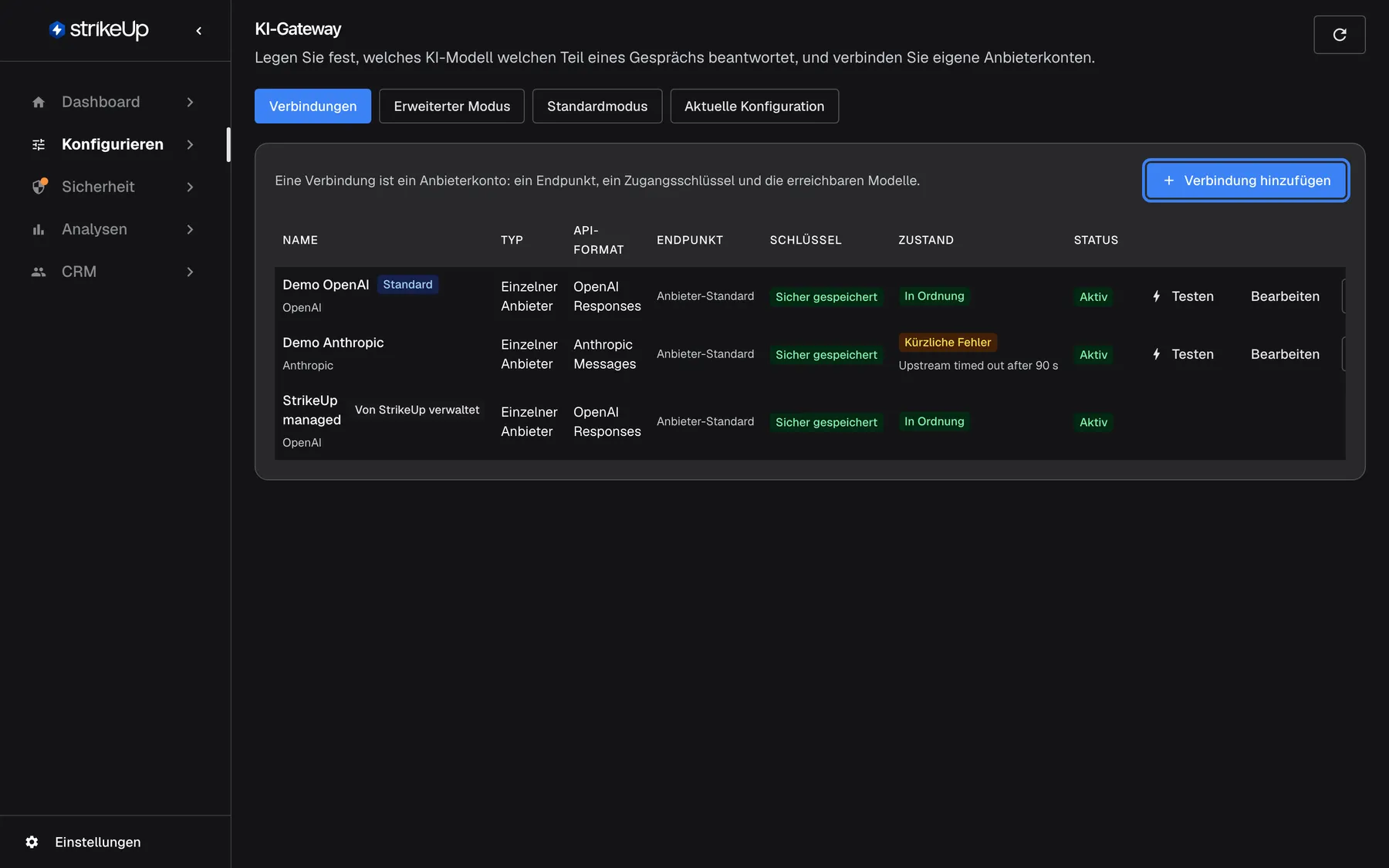Screen dimensions: 1389x868
Task: Open the Standardmodus tab
Action: (597, 106)
